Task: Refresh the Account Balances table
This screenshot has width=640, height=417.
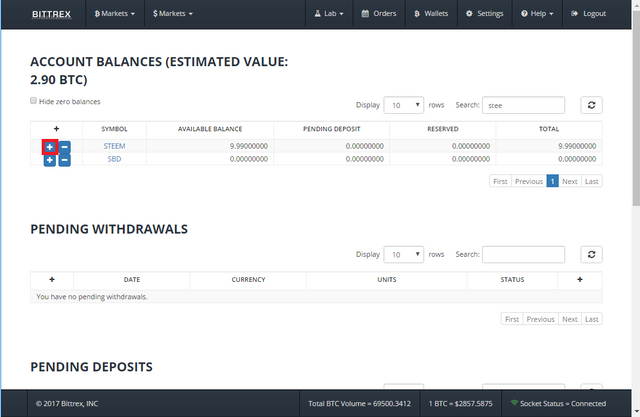Action: 591,105
